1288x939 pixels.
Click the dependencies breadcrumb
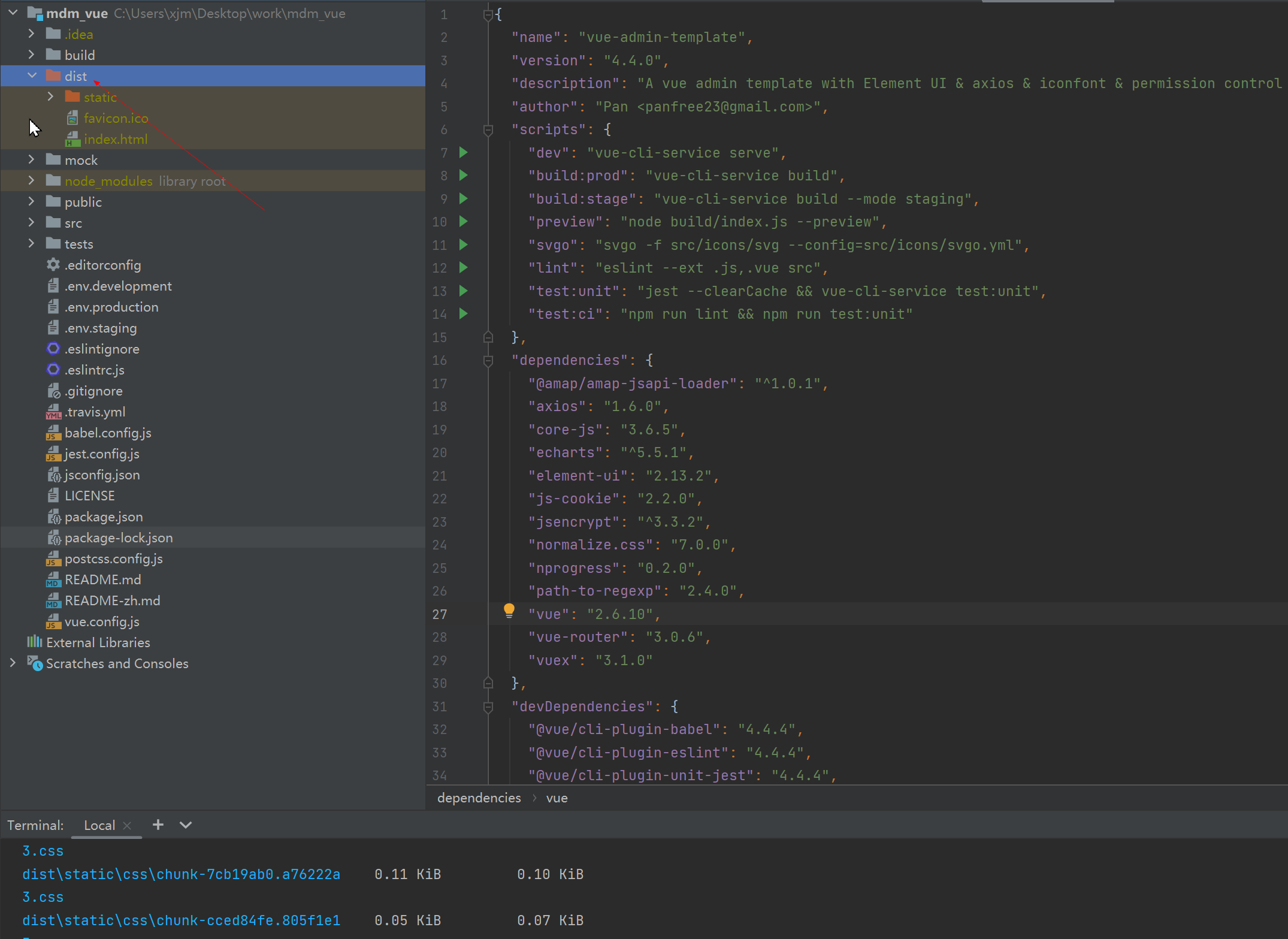[x=479, y=798]
